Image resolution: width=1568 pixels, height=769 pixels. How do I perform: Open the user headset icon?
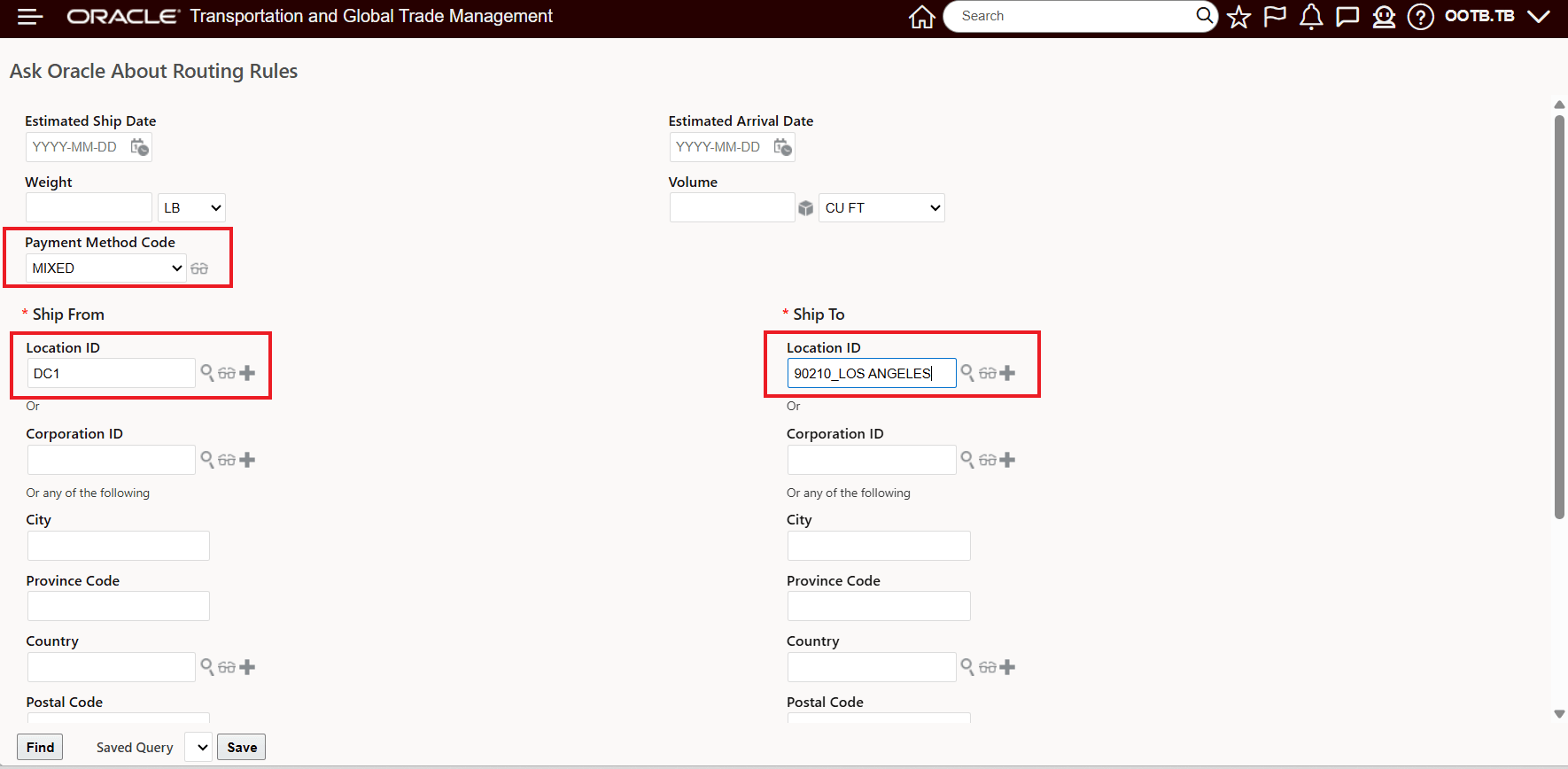click(1384, 16)
